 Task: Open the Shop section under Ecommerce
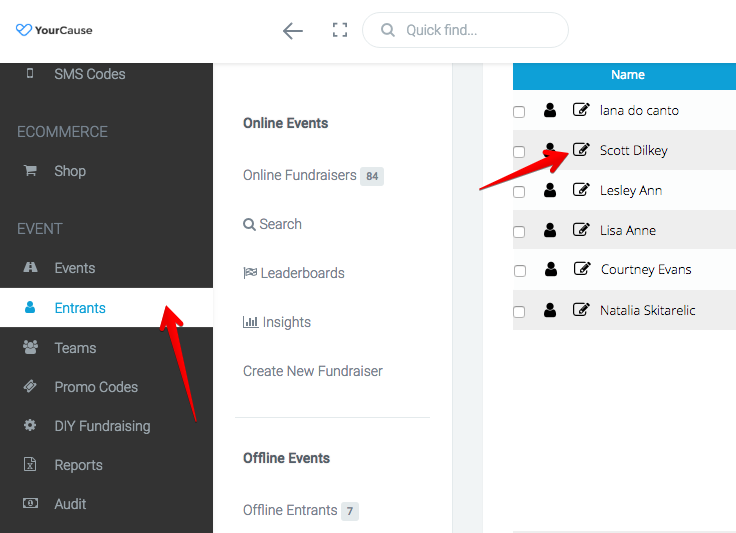[70, 171]
